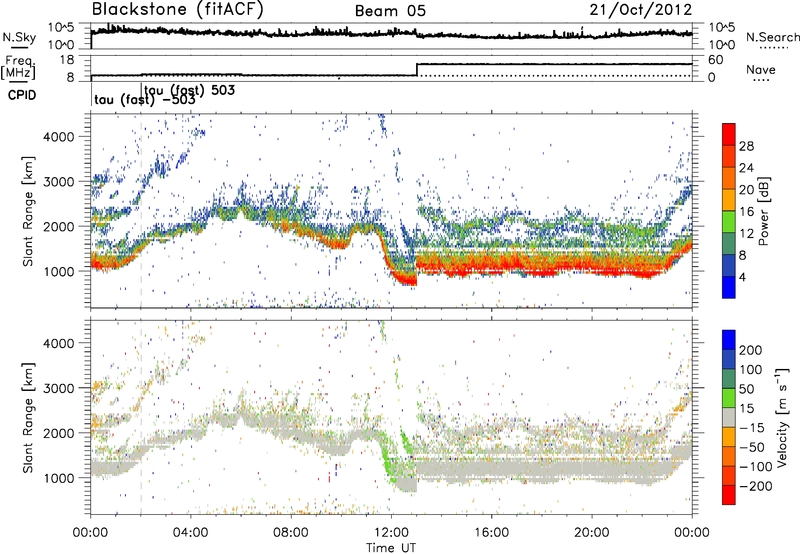Image resolution: width=800 pixels, height=554 pixels.
Task: Click the red bottom of the velocity colorbar
Action: coord(729,495)
